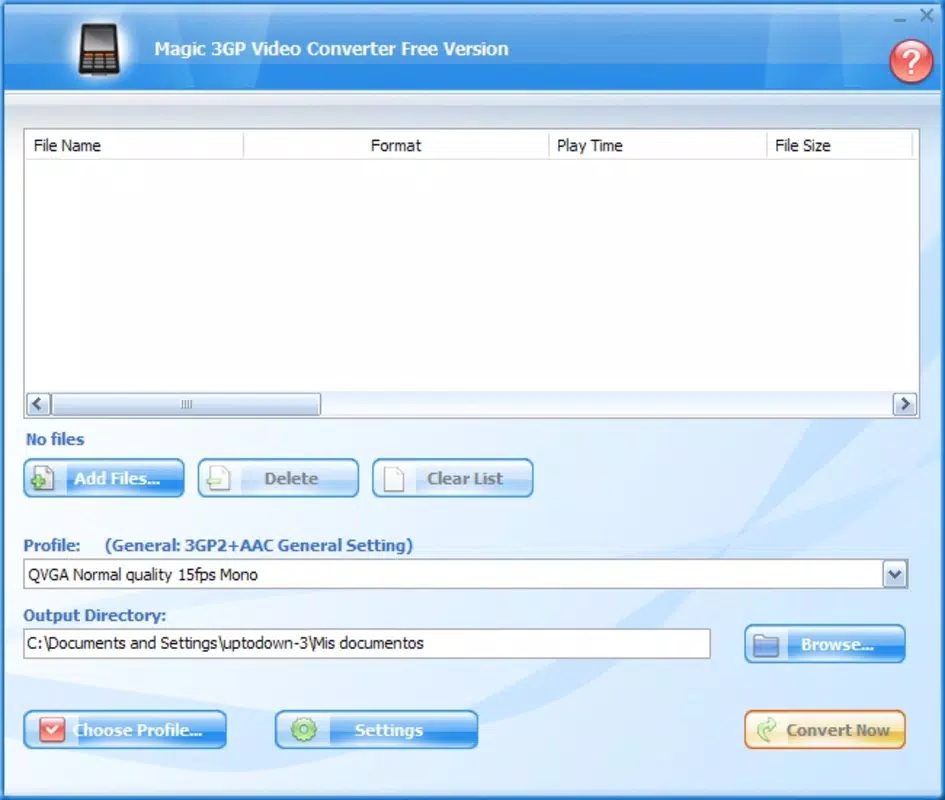
Task: Sort by File Name column header
Action: click(134, 145)
